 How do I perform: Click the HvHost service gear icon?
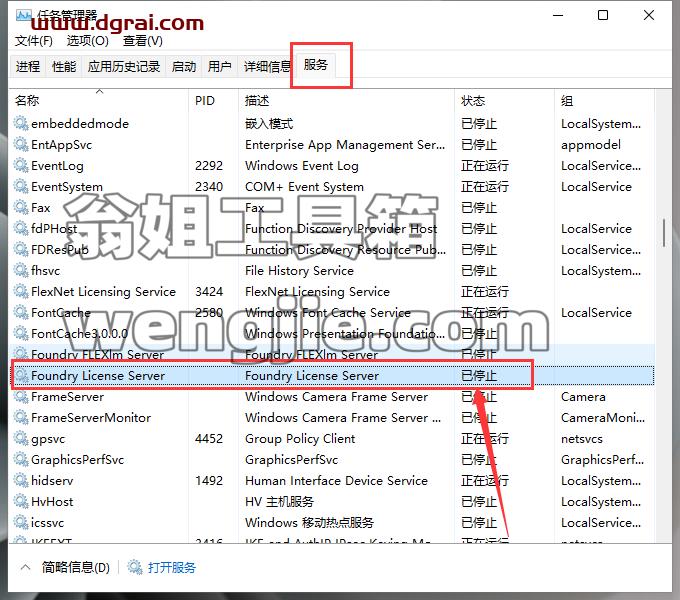21,501
